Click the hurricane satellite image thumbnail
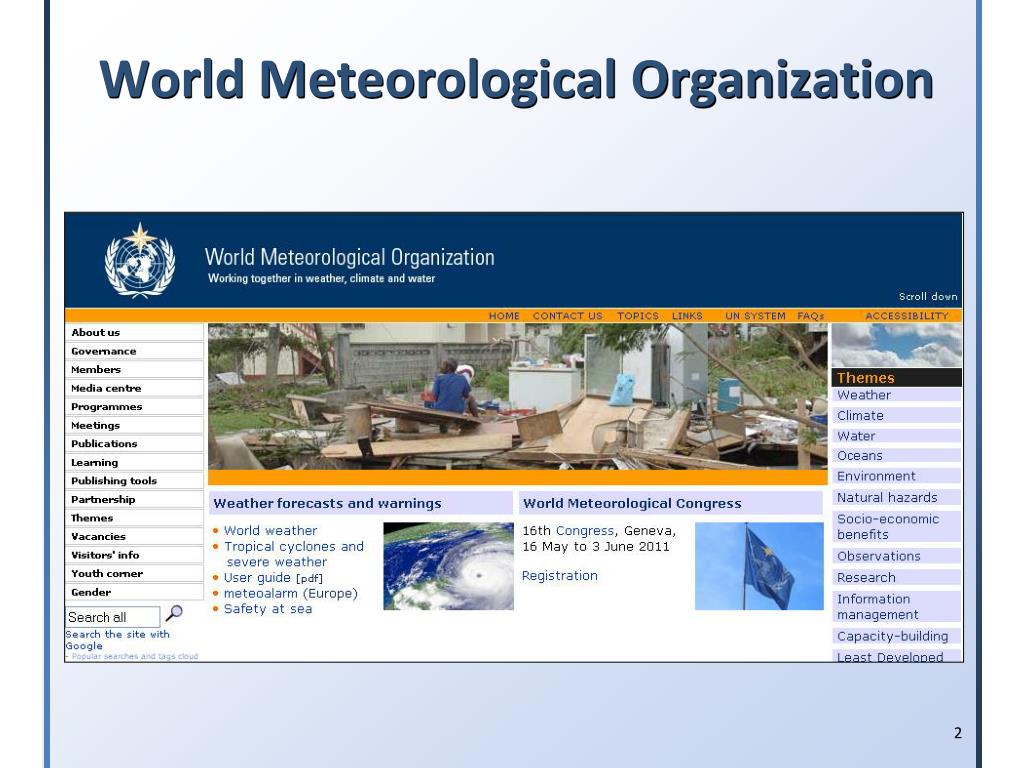 tap(448, 566)
